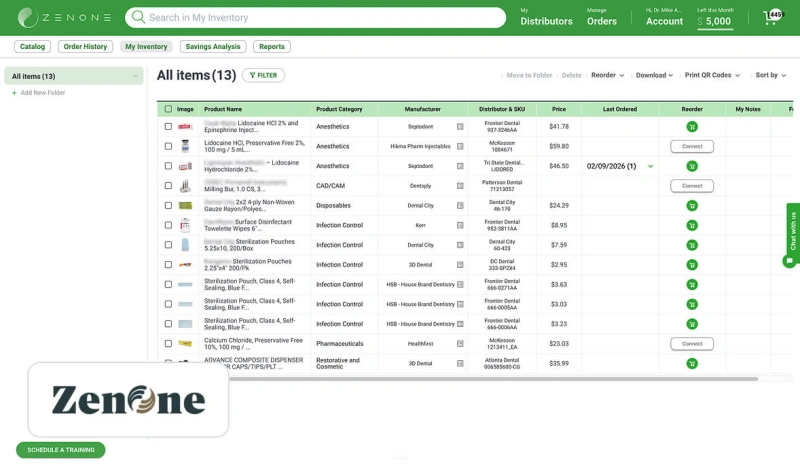Add Septodont Lidocaine Epinephrine item to cart
Viewport: 800px width, 465px height.
[692, 127]
